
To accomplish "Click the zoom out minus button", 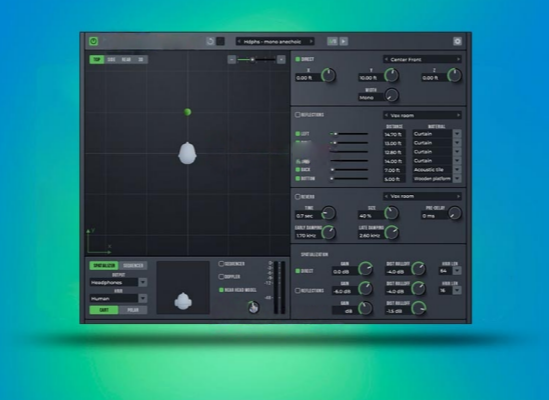I will [x=231, y=60].
